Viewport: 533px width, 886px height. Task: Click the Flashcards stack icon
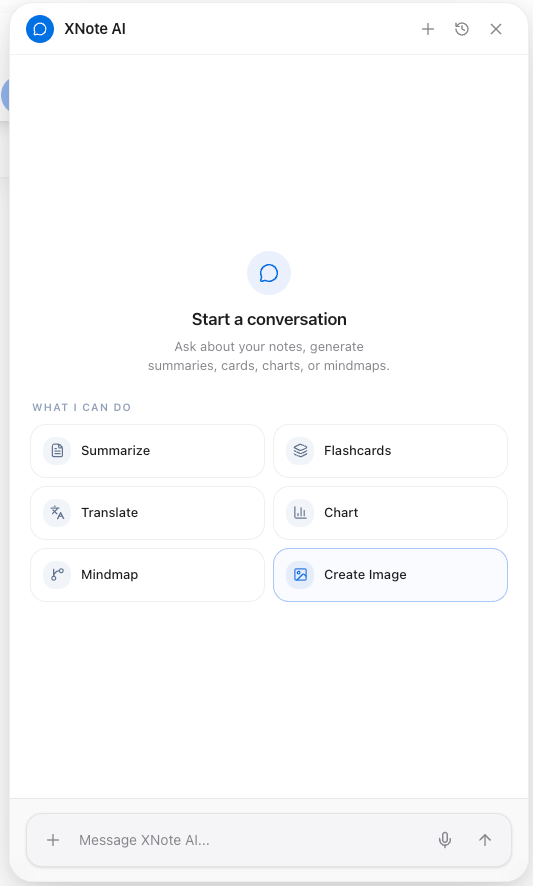pyautogui.click(x=300, y=450)
